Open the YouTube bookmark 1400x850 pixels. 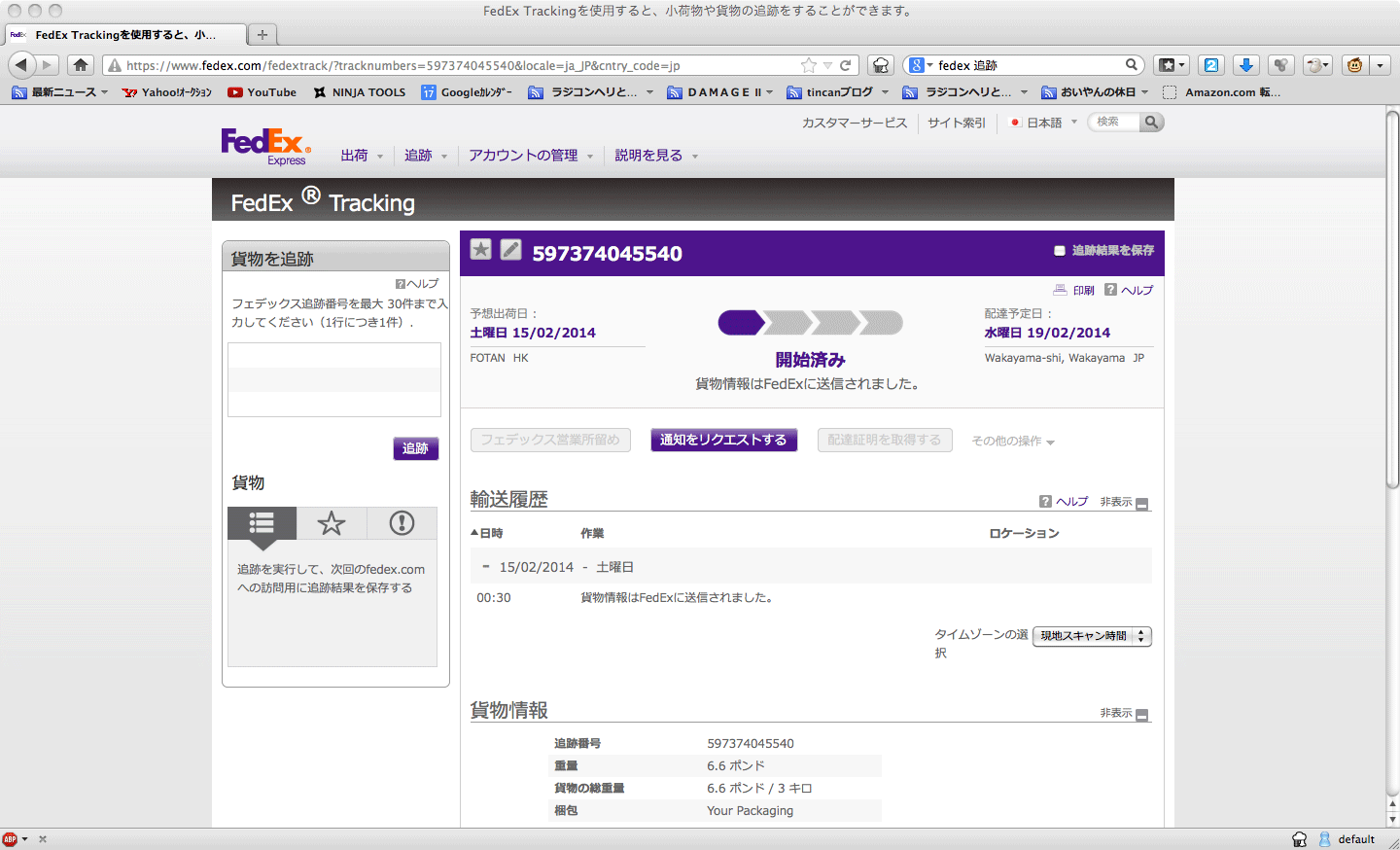pyautogui.click(x=262, y=92)
